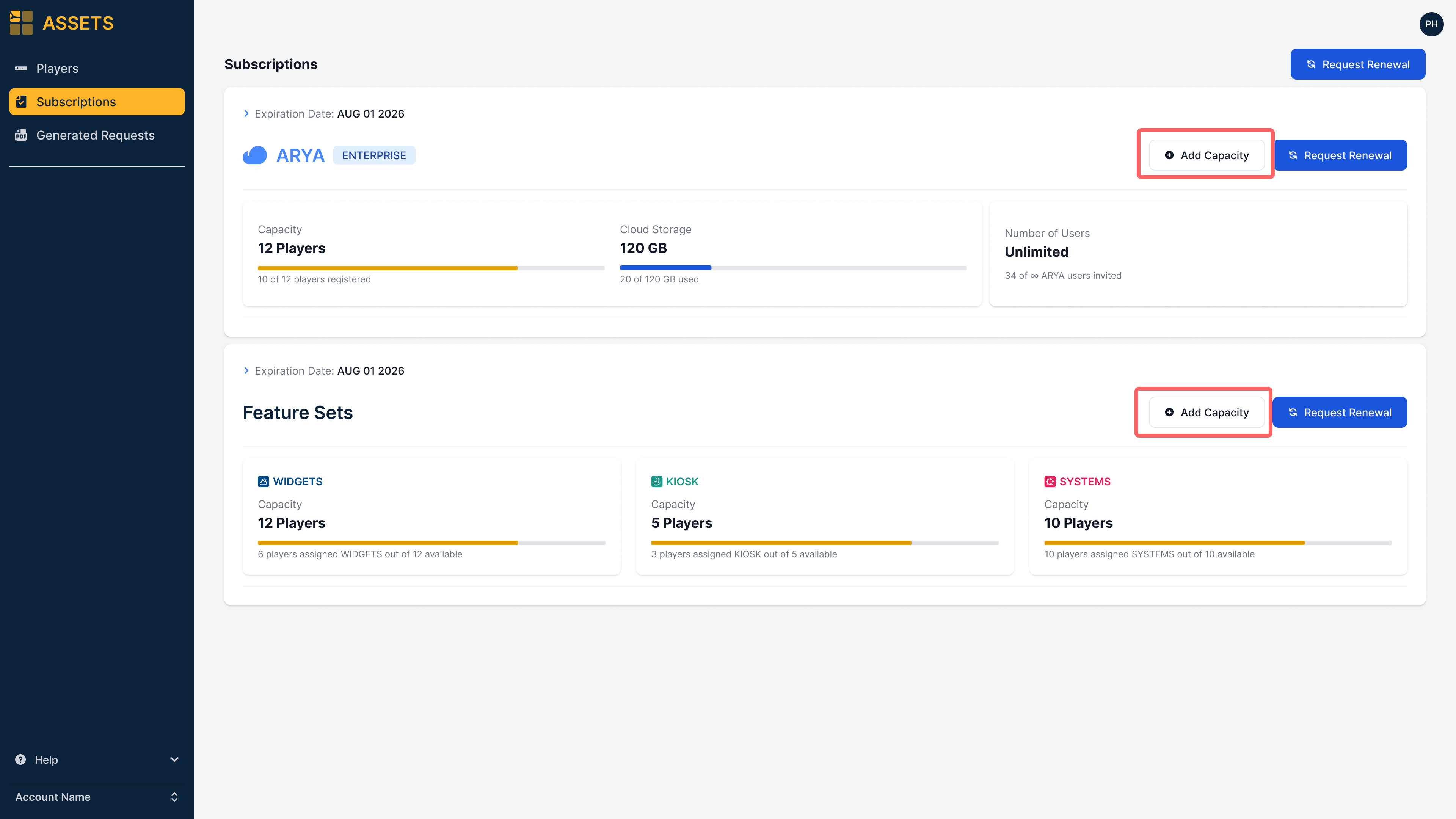Click the Players sidebar icon
The width and height of the screenshot is (1456, 819).
[22, 68]
